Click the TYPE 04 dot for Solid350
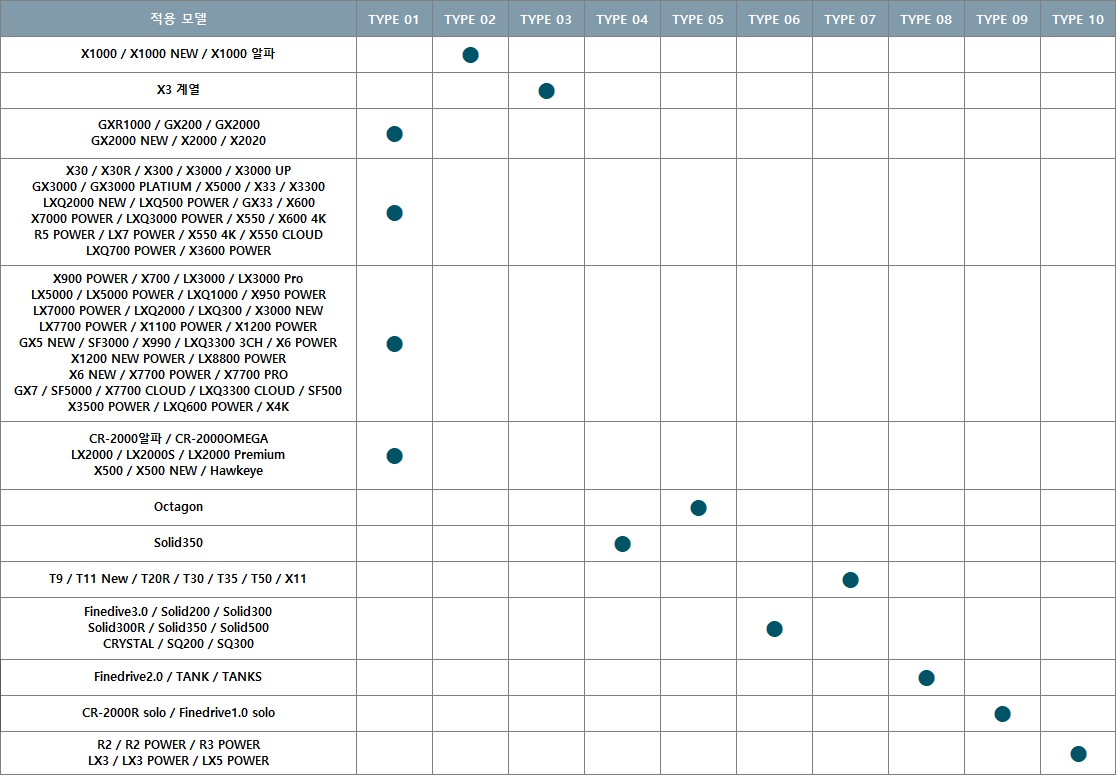 point(622,544)
